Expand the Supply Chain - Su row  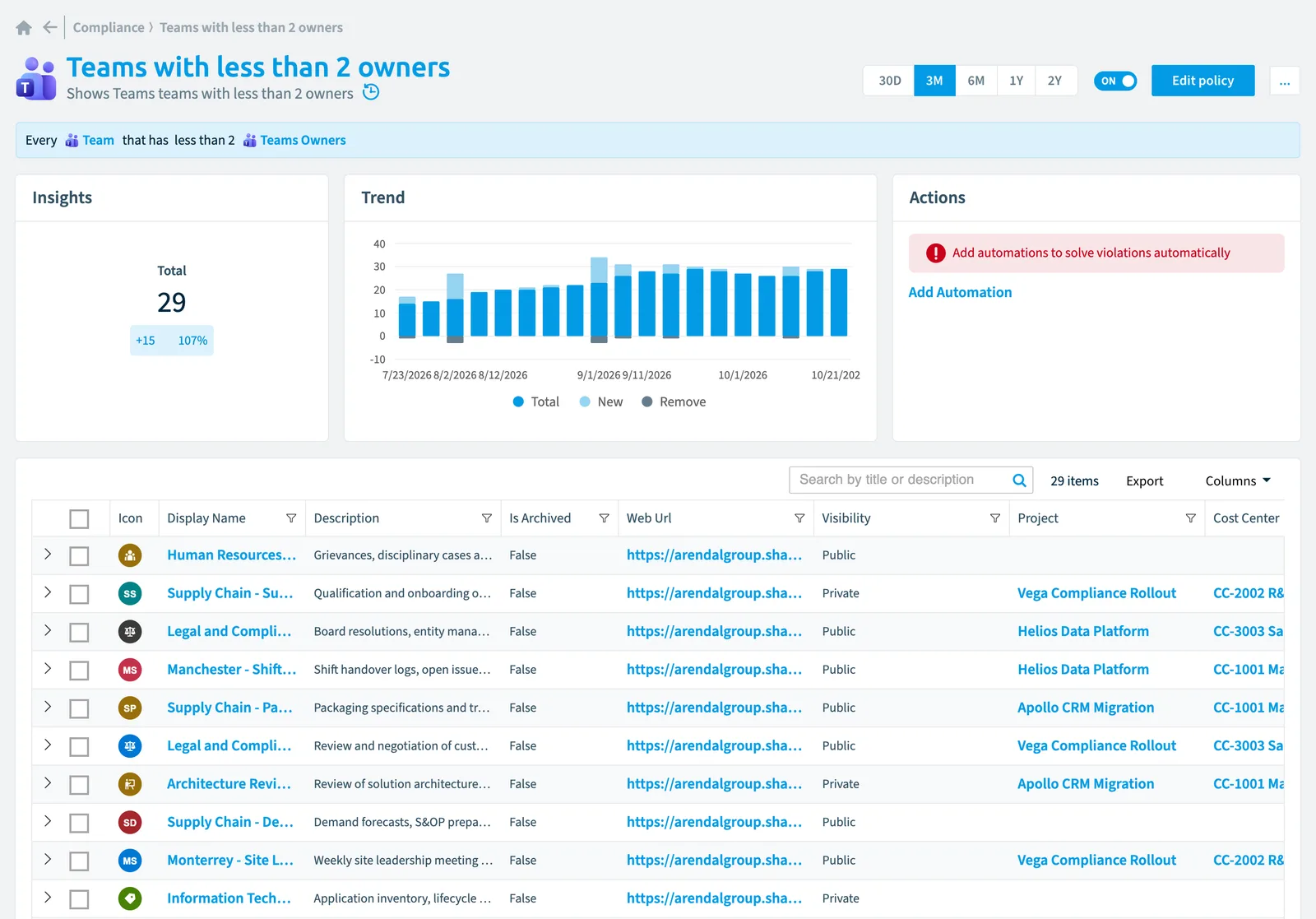click(48, 592)
